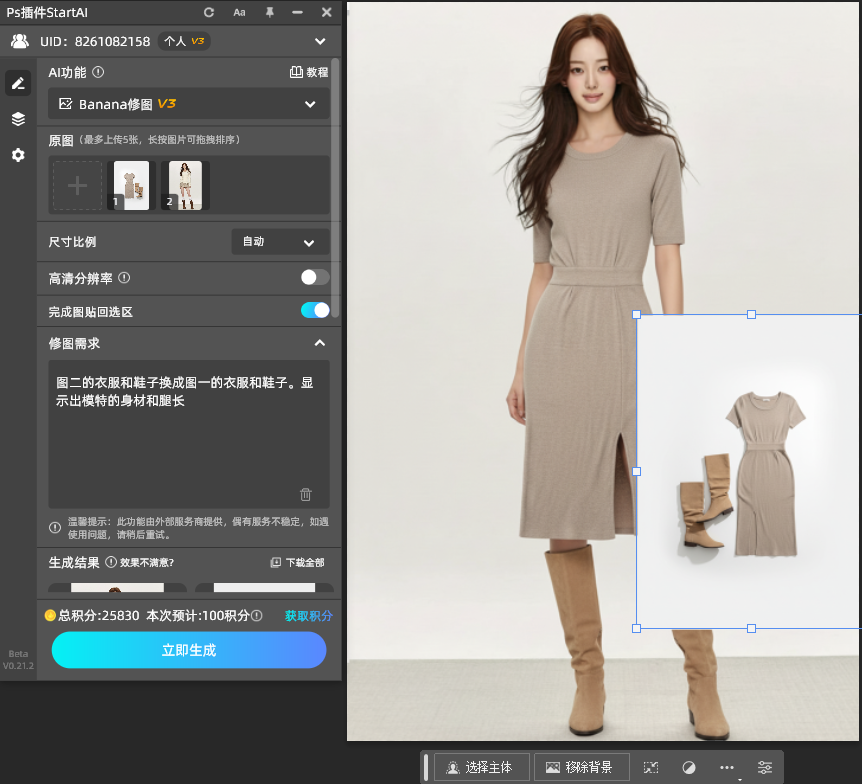Disable the 完成图贴回选区 toggle

point(315,310)
